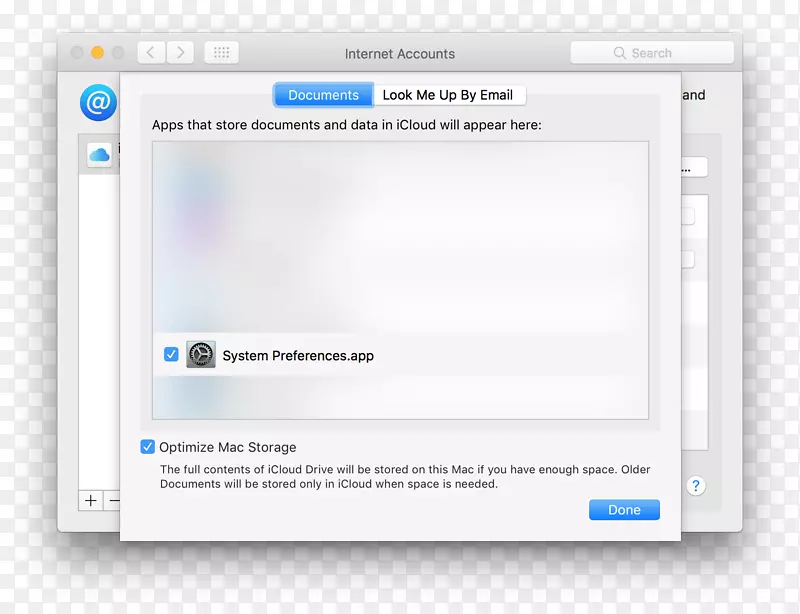Click the Search field in the toolbar
800x614 pixels.
pyautogui.click(x=652, y=53)
